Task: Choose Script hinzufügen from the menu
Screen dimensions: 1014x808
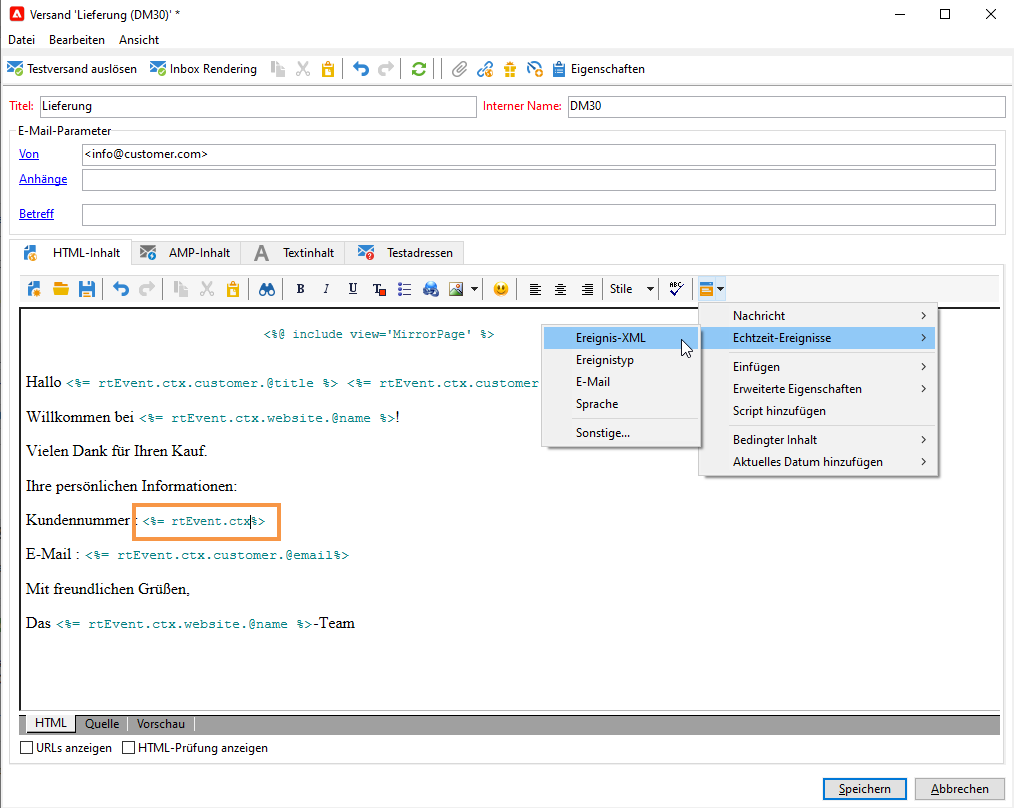Action: [x=819, y=411]
